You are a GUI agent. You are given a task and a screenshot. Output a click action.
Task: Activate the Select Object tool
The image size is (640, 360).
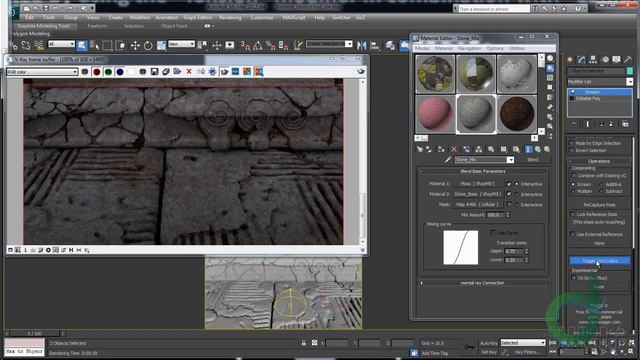pyautogui.click(x=82, y=45)
